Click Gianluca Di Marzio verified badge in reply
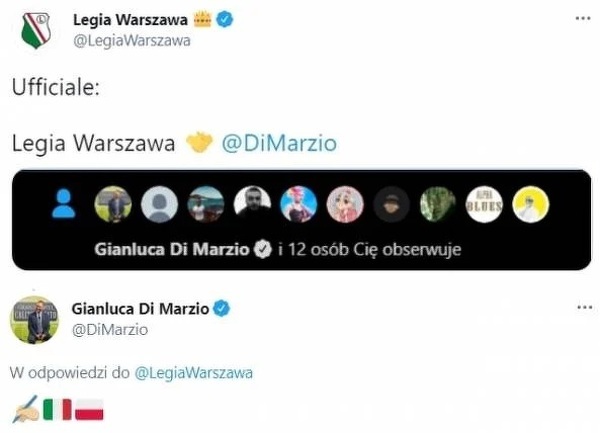 [222, 308]
